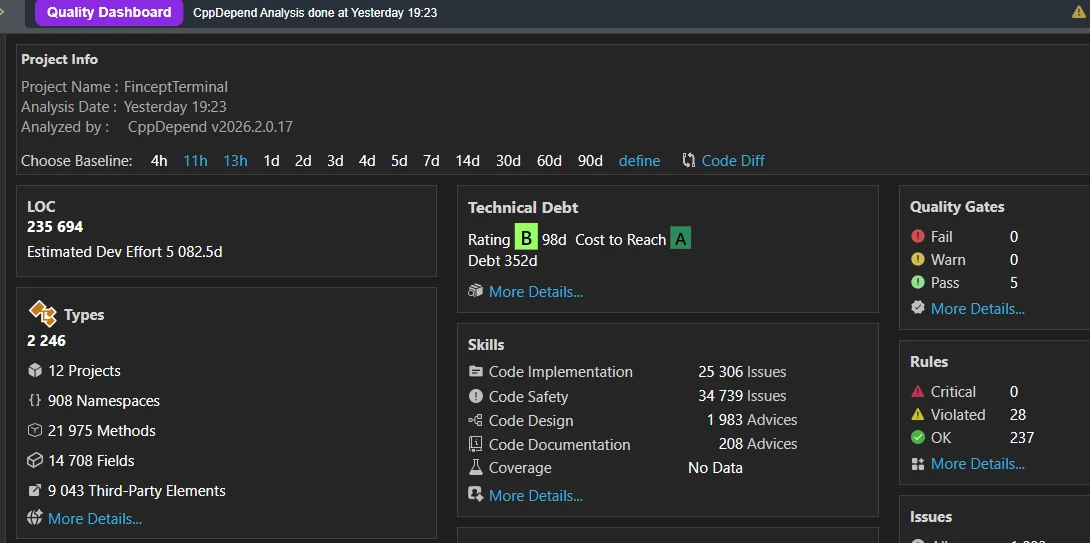The image size is (1090, 543).
Task: Click the Code Implementation folder icon
Action: 475,371
